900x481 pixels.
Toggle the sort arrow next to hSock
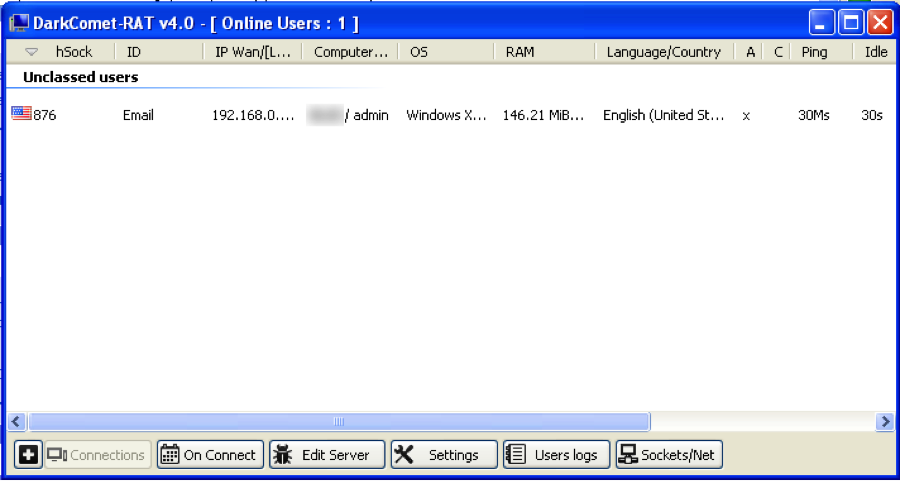[x=32, y=52]
